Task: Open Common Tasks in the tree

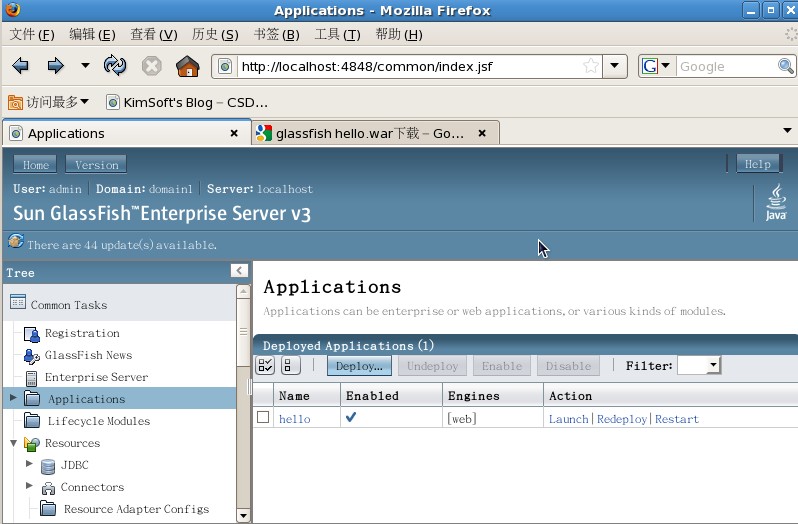Action: [69, 305]
